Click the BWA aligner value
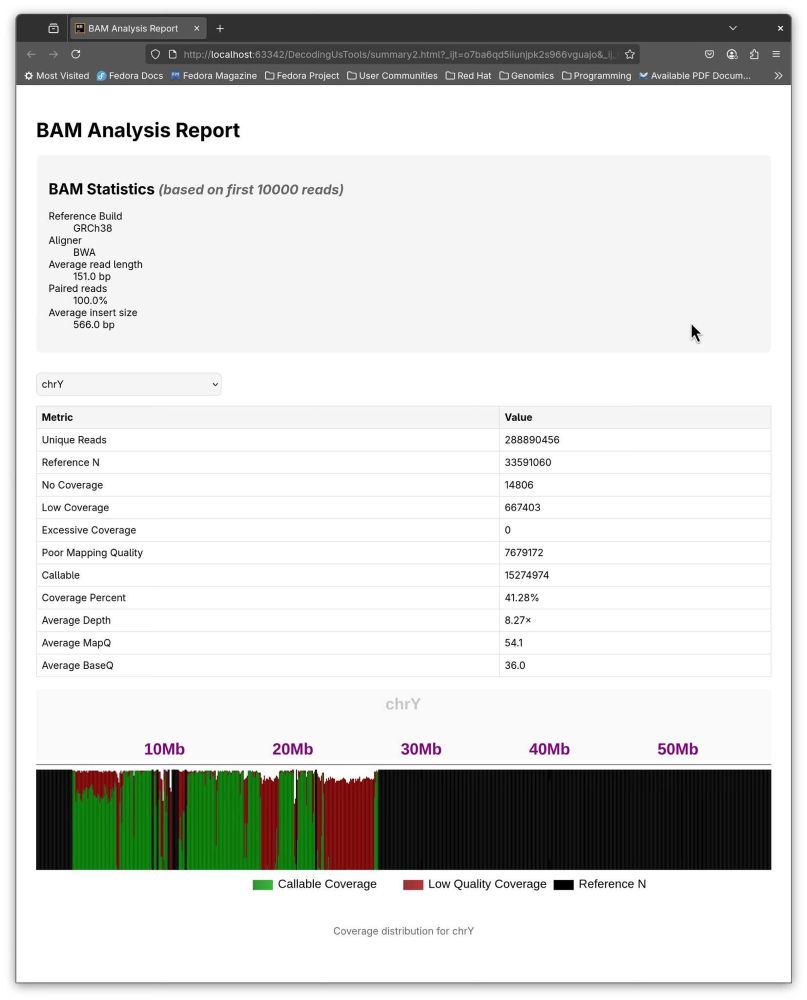Screen dimensions: 807x1000 click(x=84, y=253)
